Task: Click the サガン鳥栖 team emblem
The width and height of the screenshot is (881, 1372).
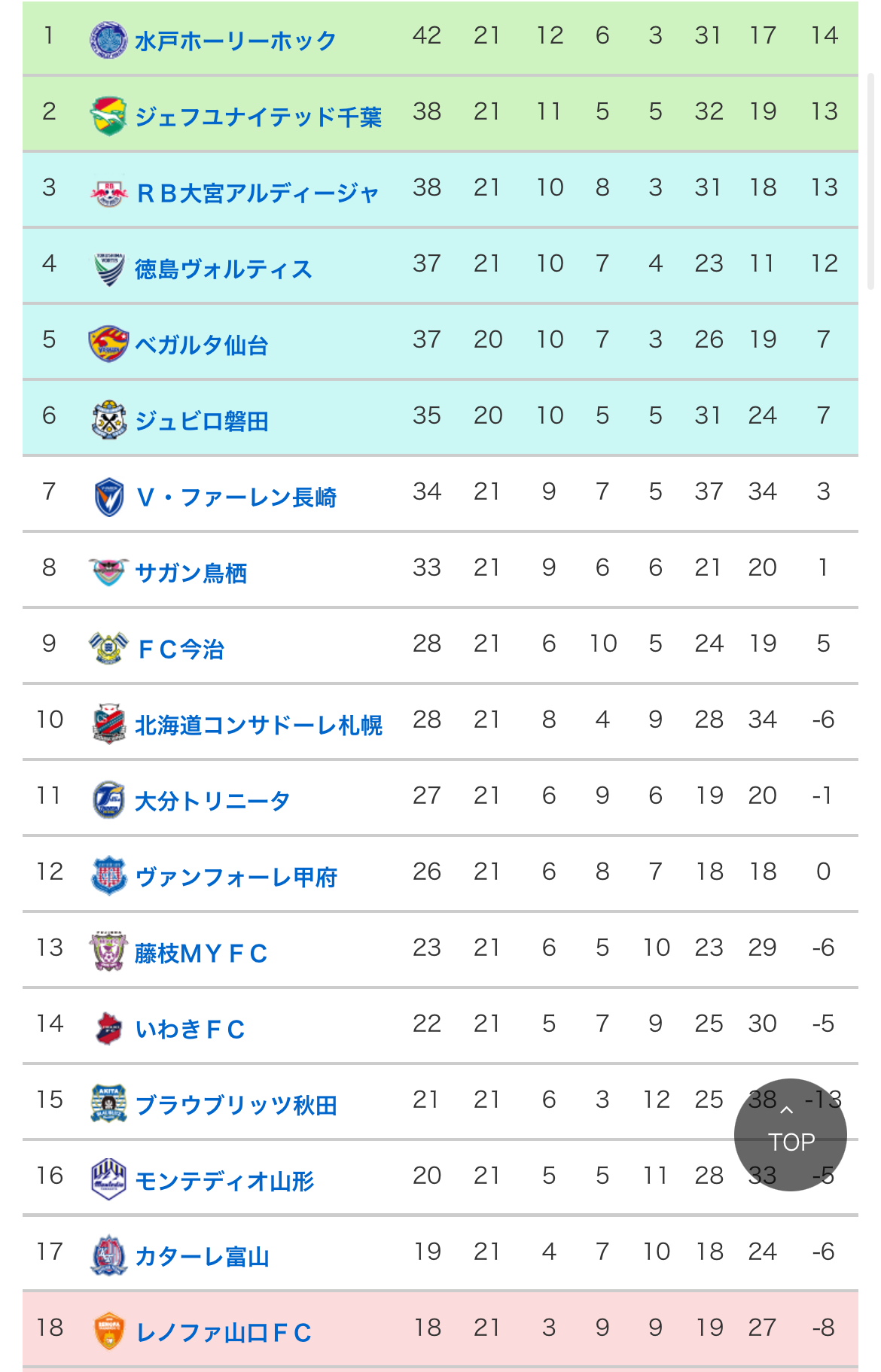Action: point(108,573)
